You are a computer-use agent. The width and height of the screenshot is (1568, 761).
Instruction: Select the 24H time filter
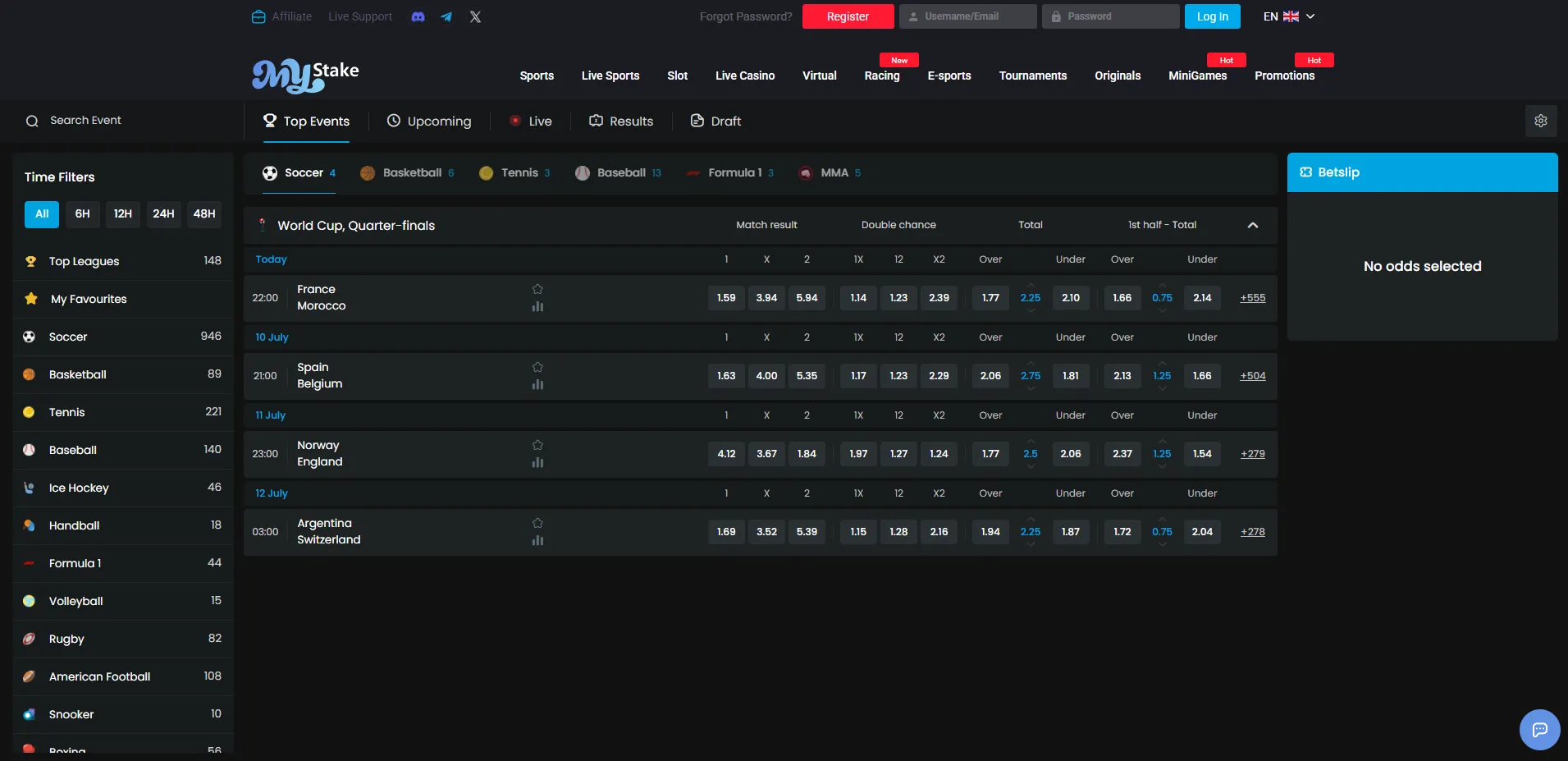[x=163, y=214]
